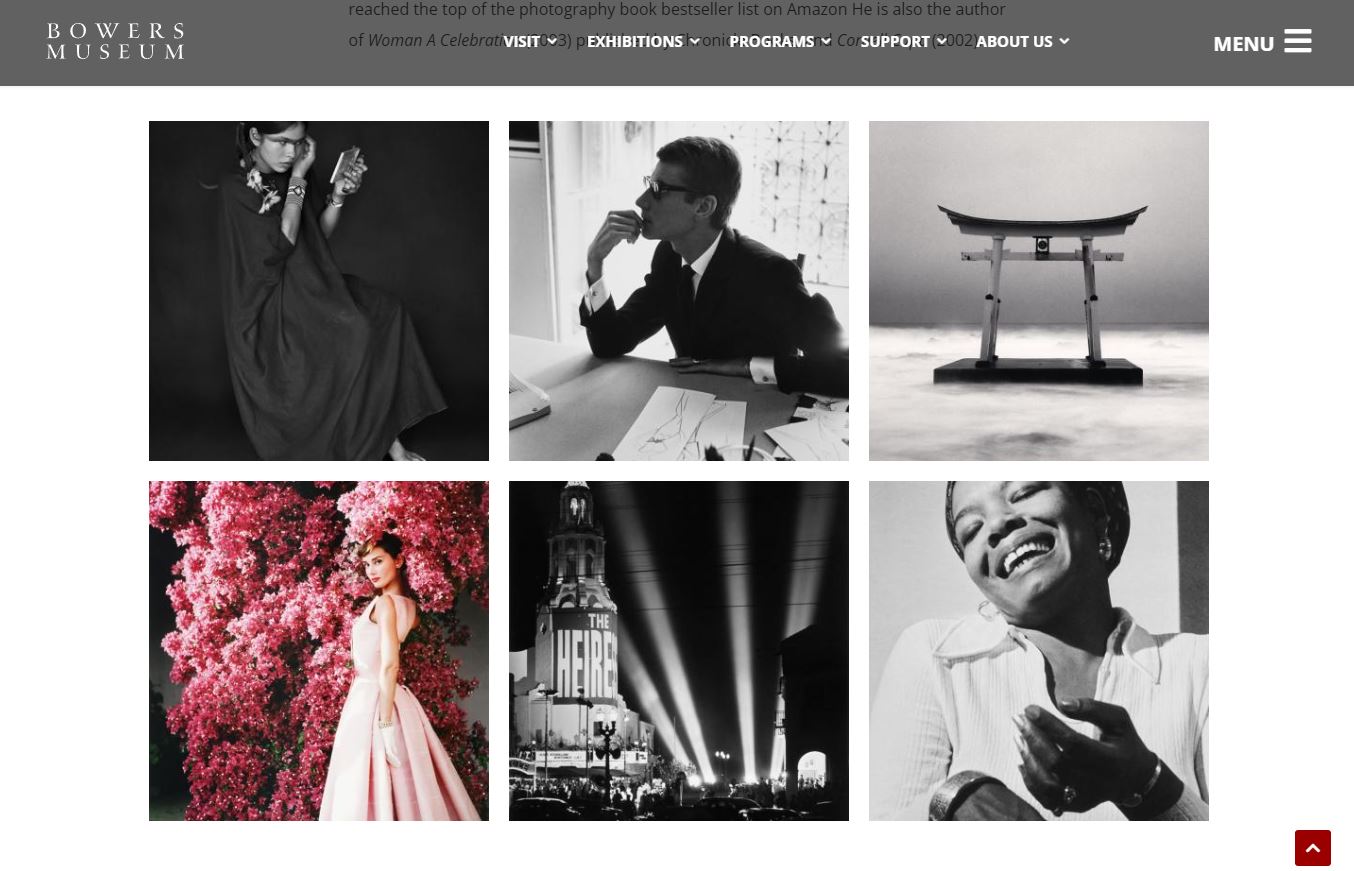
Task: Click the MENU text label
Action: [x=1243, y=44]
